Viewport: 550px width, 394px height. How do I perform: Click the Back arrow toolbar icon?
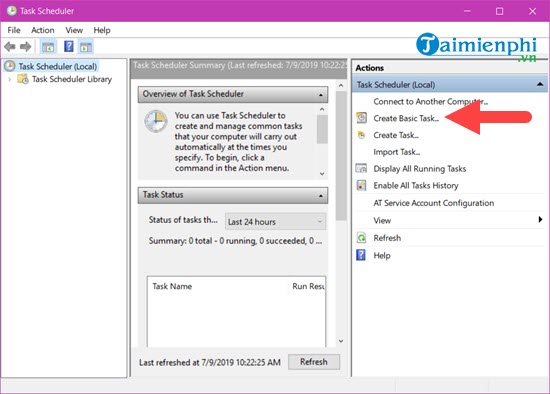click(x=10, y=46)
